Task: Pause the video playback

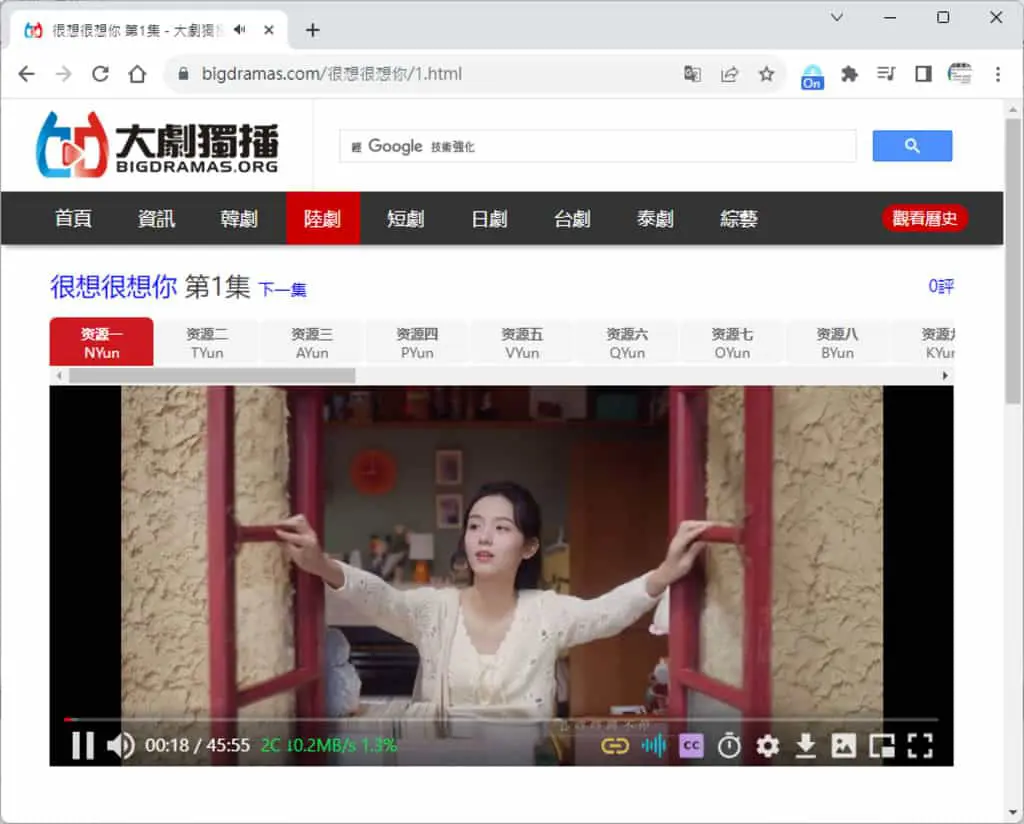Action: 82,745
